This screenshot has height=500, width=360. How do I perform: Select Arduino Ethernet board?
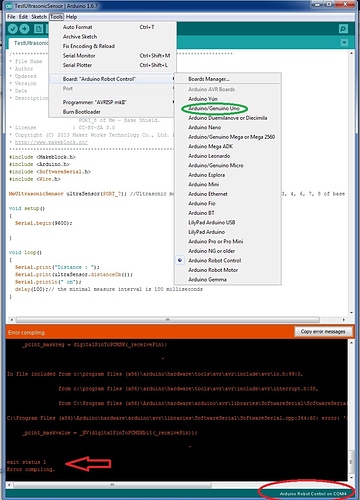point(228,194)
